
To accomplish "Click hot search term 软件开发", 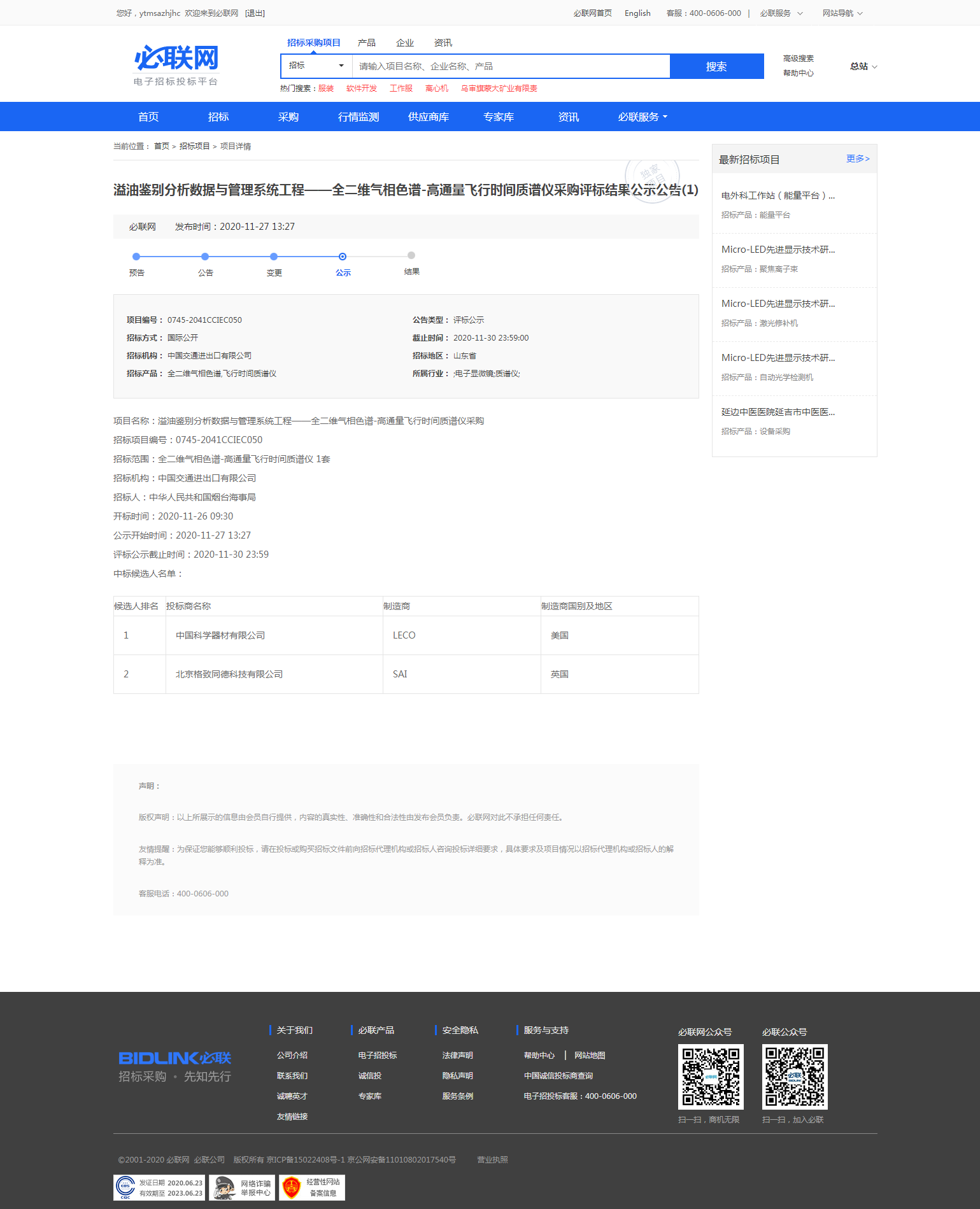I will (x=362, y=88).
